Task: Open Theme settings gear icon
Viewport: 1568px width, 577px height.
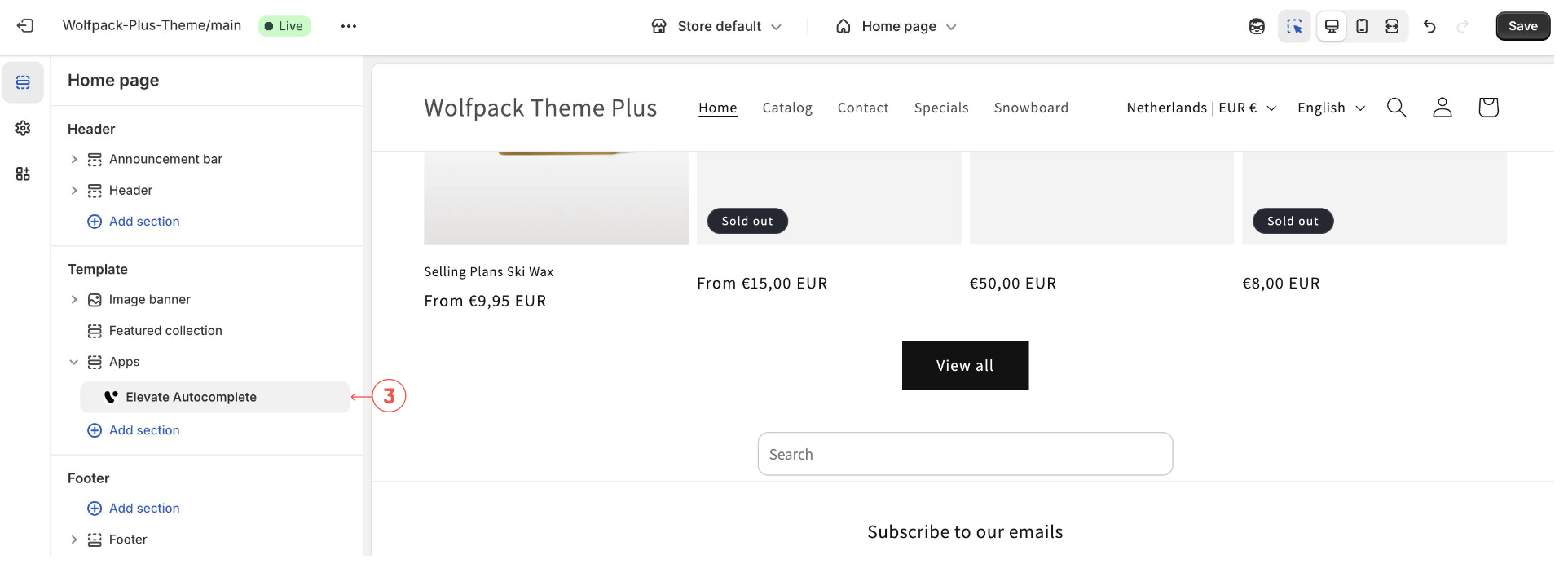Action: (23, 128)
